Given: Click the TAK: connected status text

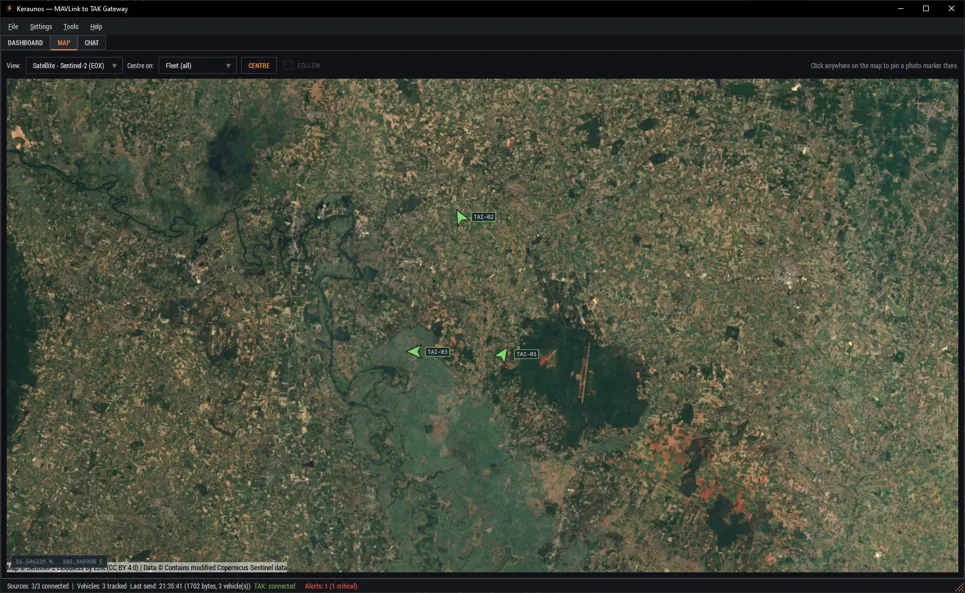Looking at the screenshot, I should (274, 586).
